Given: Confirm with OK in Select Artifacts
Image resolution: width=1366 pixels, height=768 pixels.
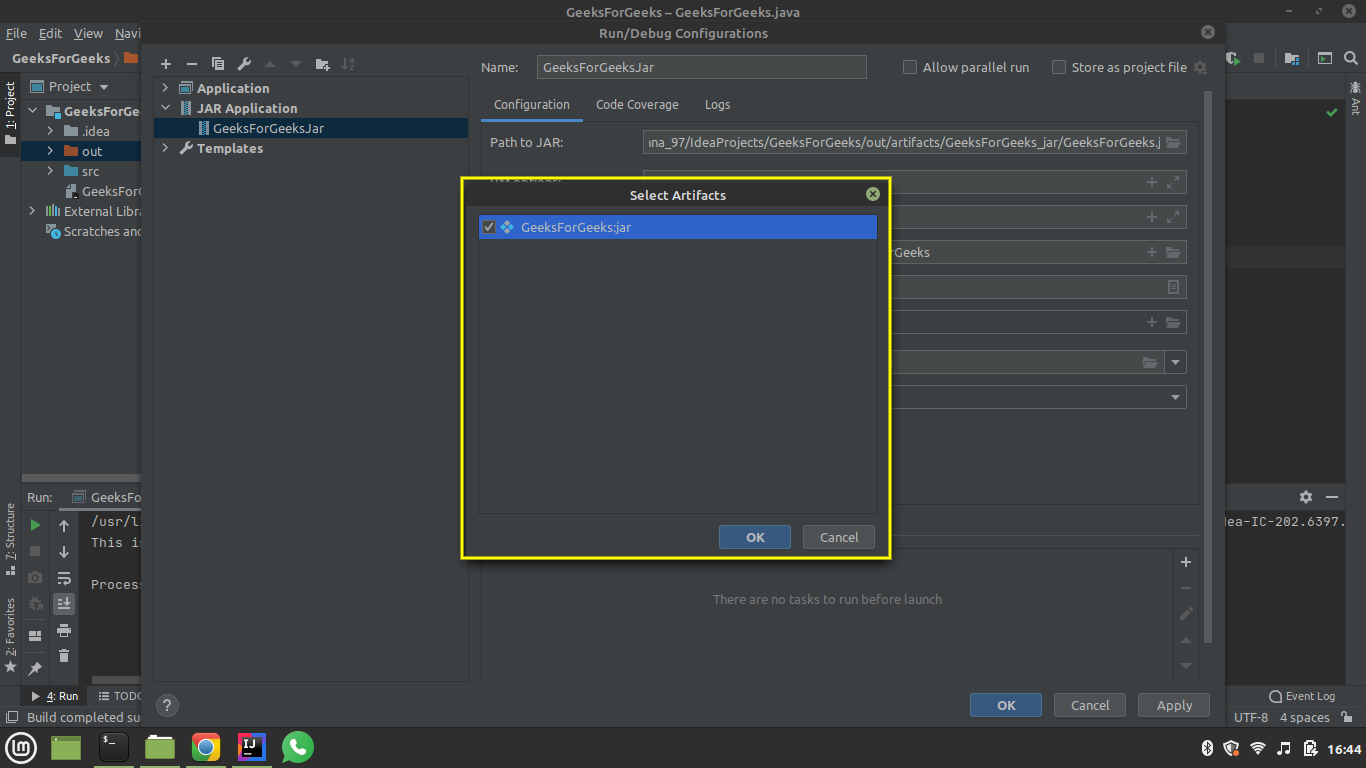Looking at the screenshot, I should 755,537.
